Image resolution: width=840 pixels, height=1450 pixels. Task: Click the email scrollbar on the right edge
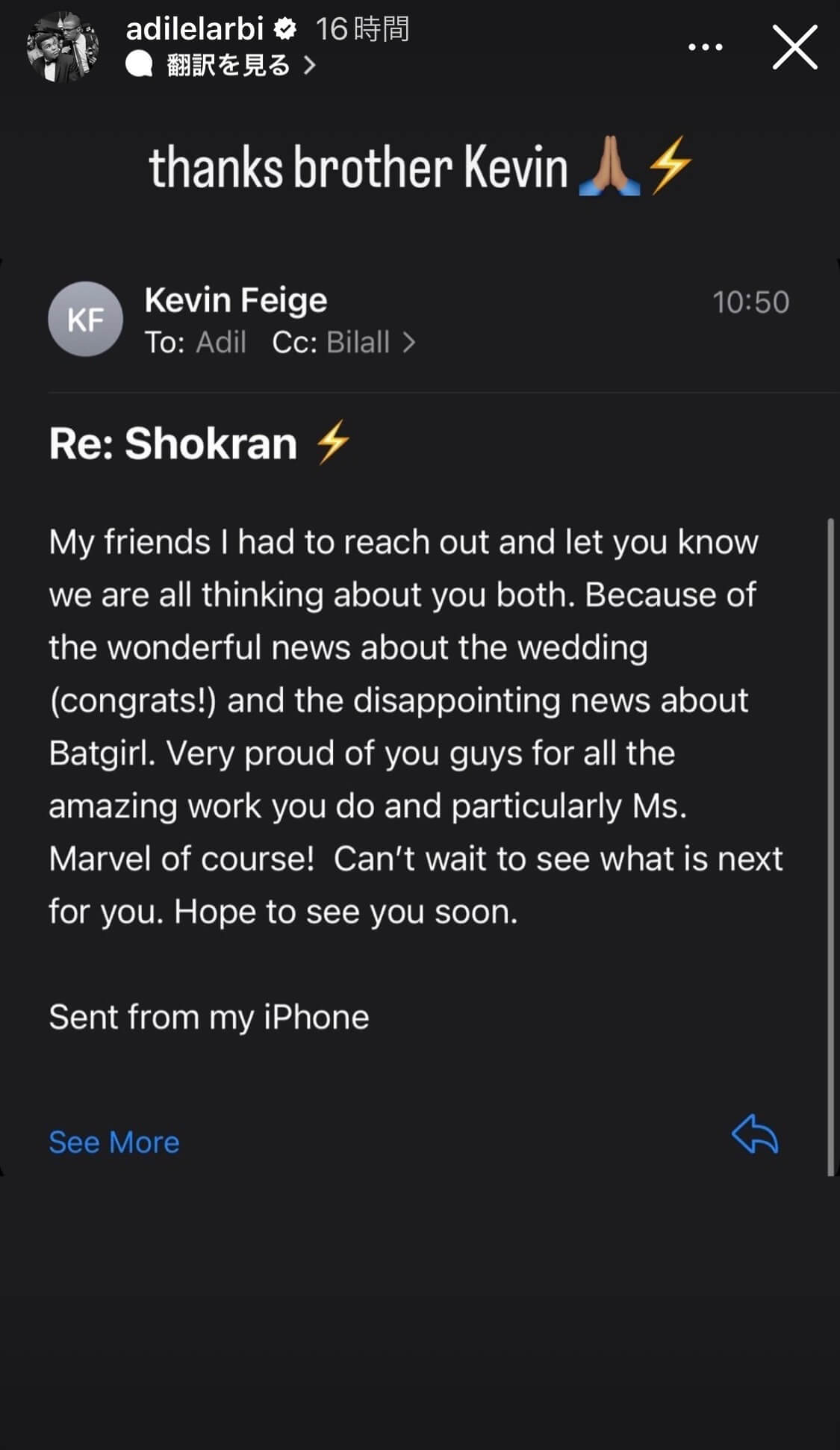(830, 847)
